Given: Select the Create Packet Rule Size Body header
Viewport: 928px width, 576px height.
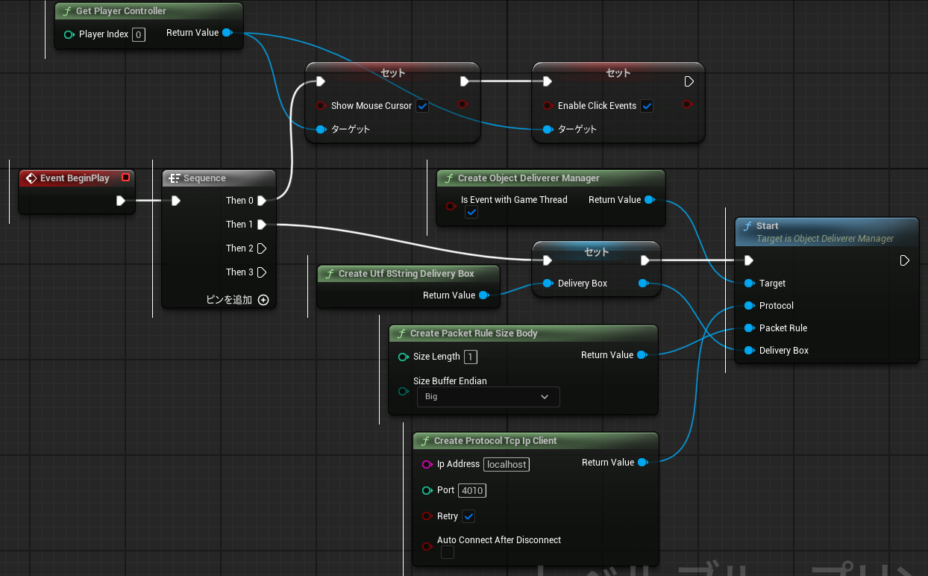Looking at the screenshot, I should 523,333.
